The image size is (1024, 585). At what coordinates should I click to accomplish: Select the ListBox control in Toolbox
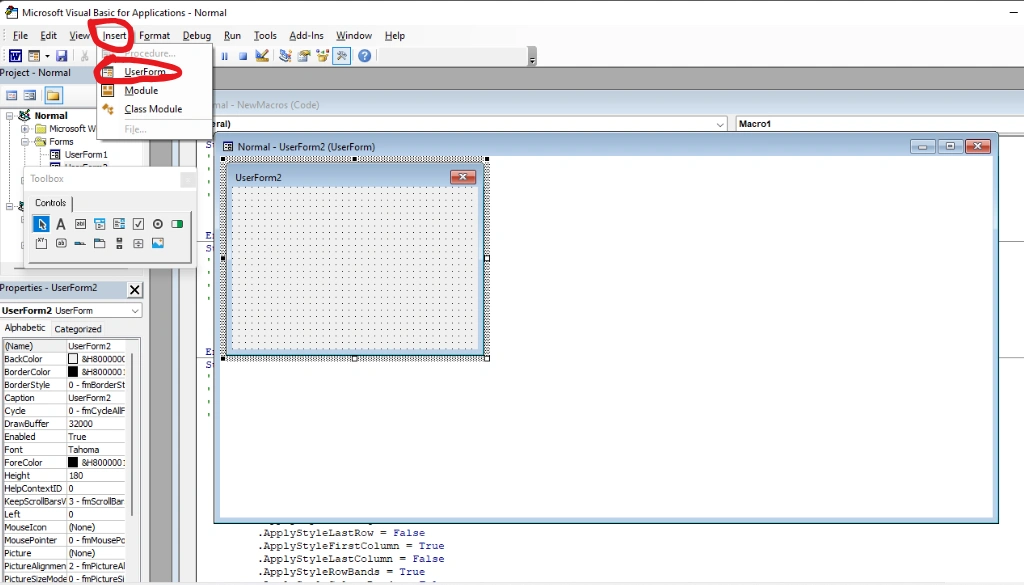[x=119, y=224]
